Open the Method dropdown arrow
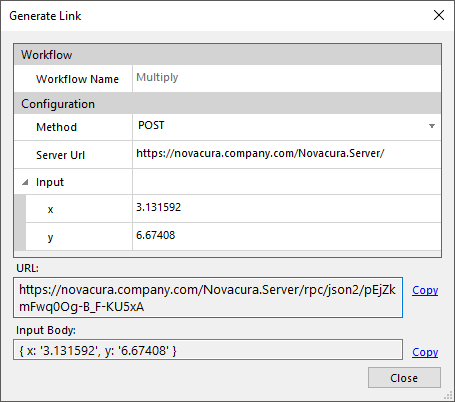The image size is (455, 402). (x=432, y=126)
